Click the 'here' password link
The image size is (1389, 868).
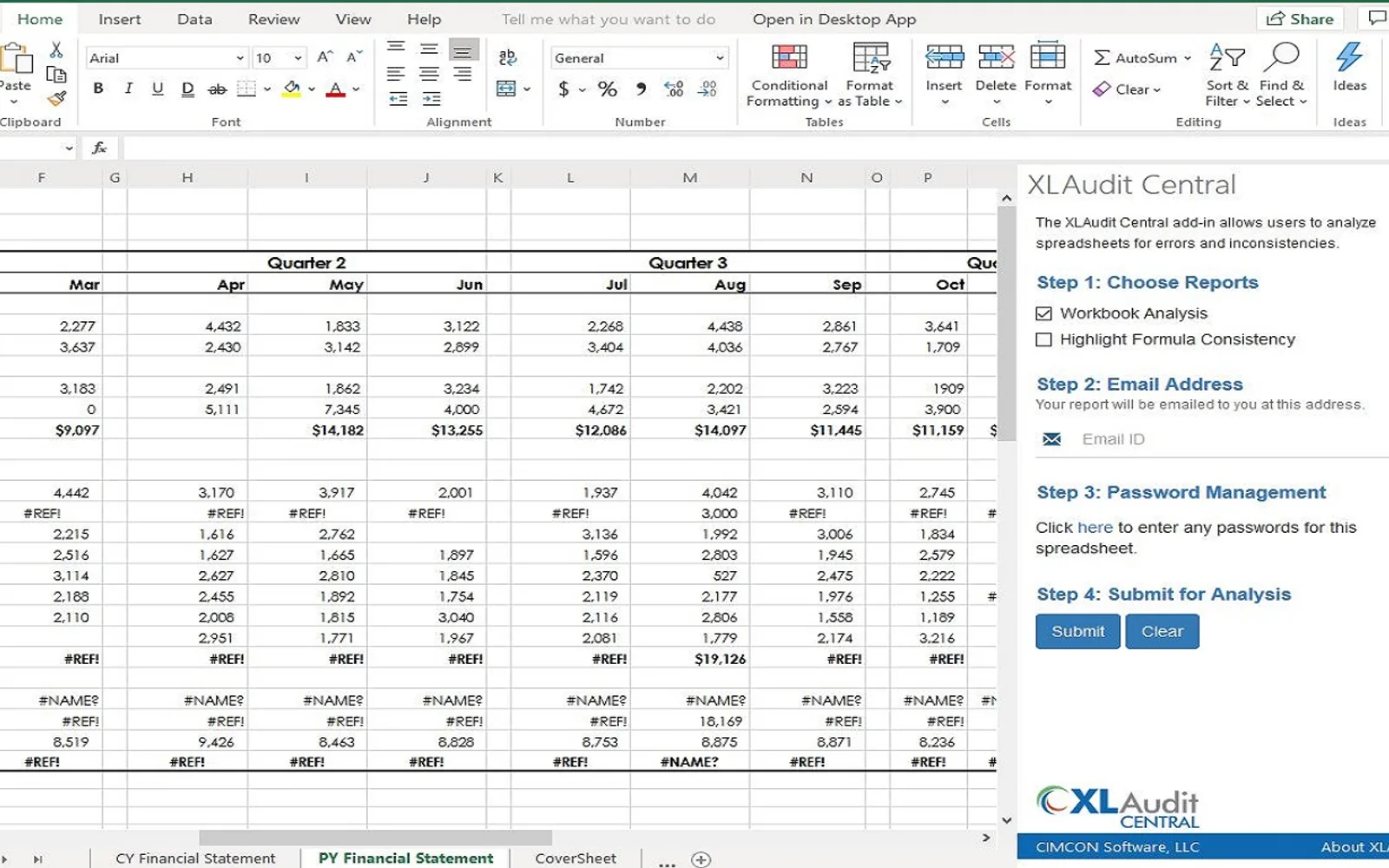pos(1095,528)
